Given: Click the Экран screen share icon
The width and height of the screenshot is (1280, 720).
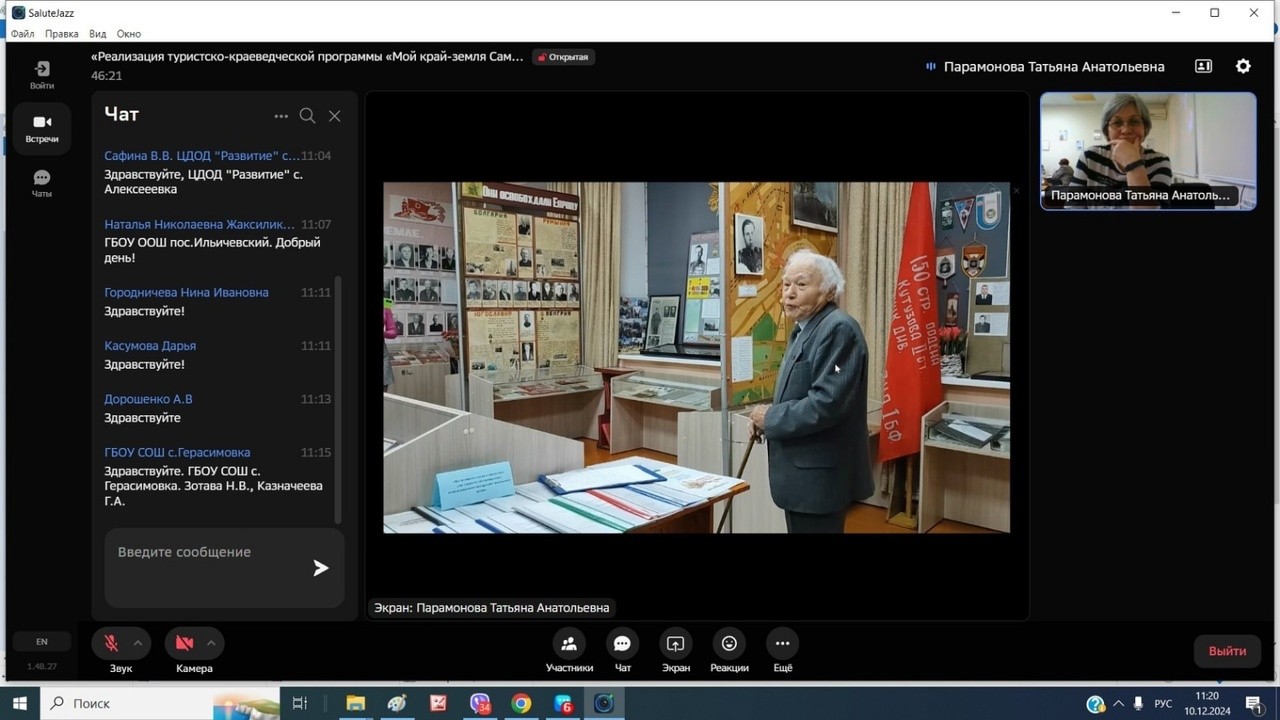Looking at the screenshot, I should click(x=676, y=644).
